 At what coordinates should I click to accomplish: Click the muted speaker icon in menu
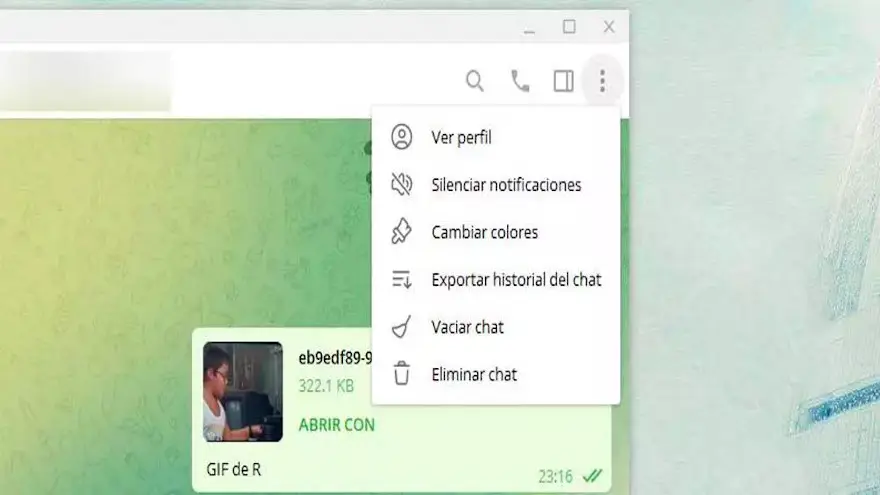click(402, 184)
